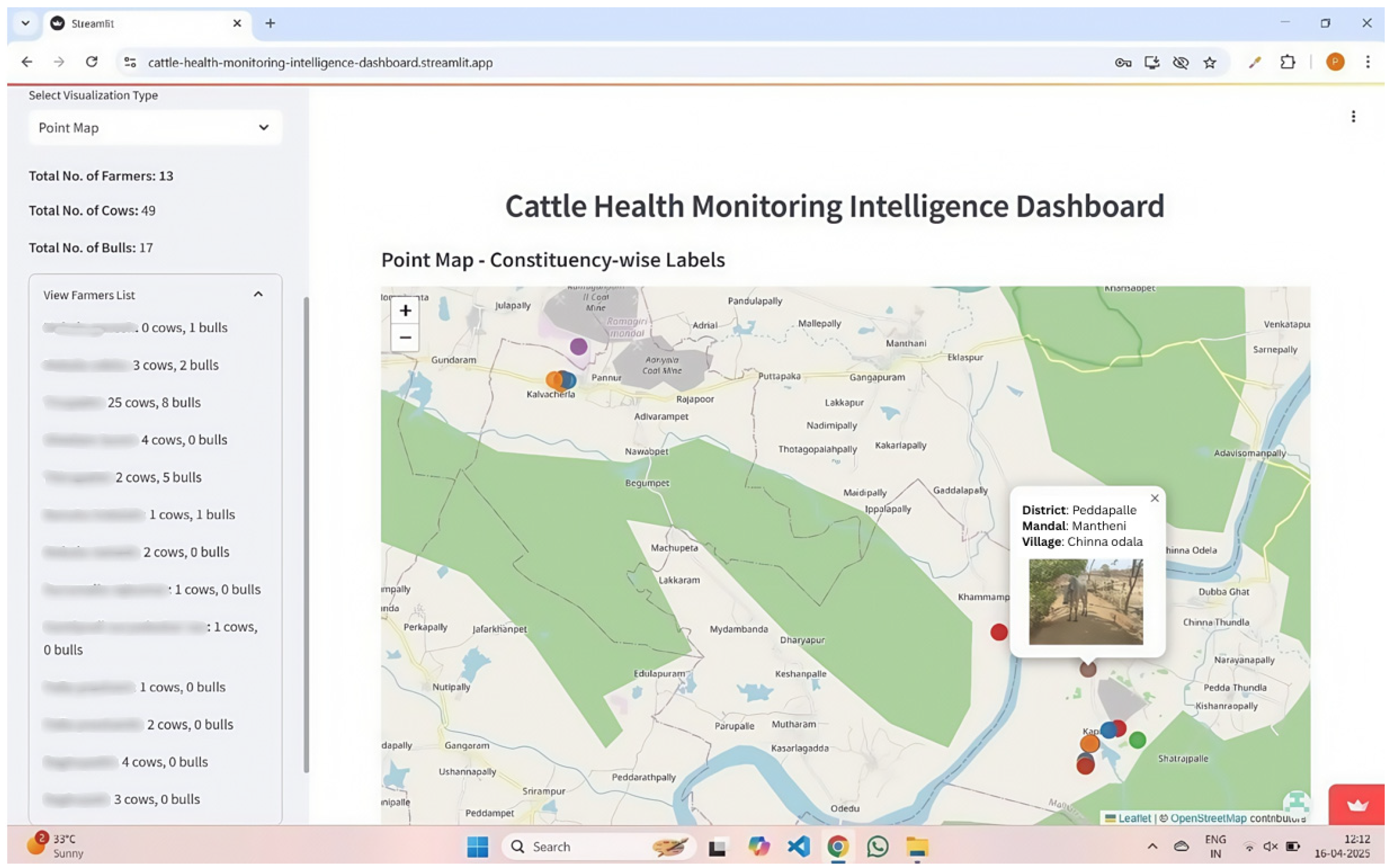Open Streamlit three-dot main menu
Viewport: 1392px width, 868px height.
click(x=1353, y=117)
